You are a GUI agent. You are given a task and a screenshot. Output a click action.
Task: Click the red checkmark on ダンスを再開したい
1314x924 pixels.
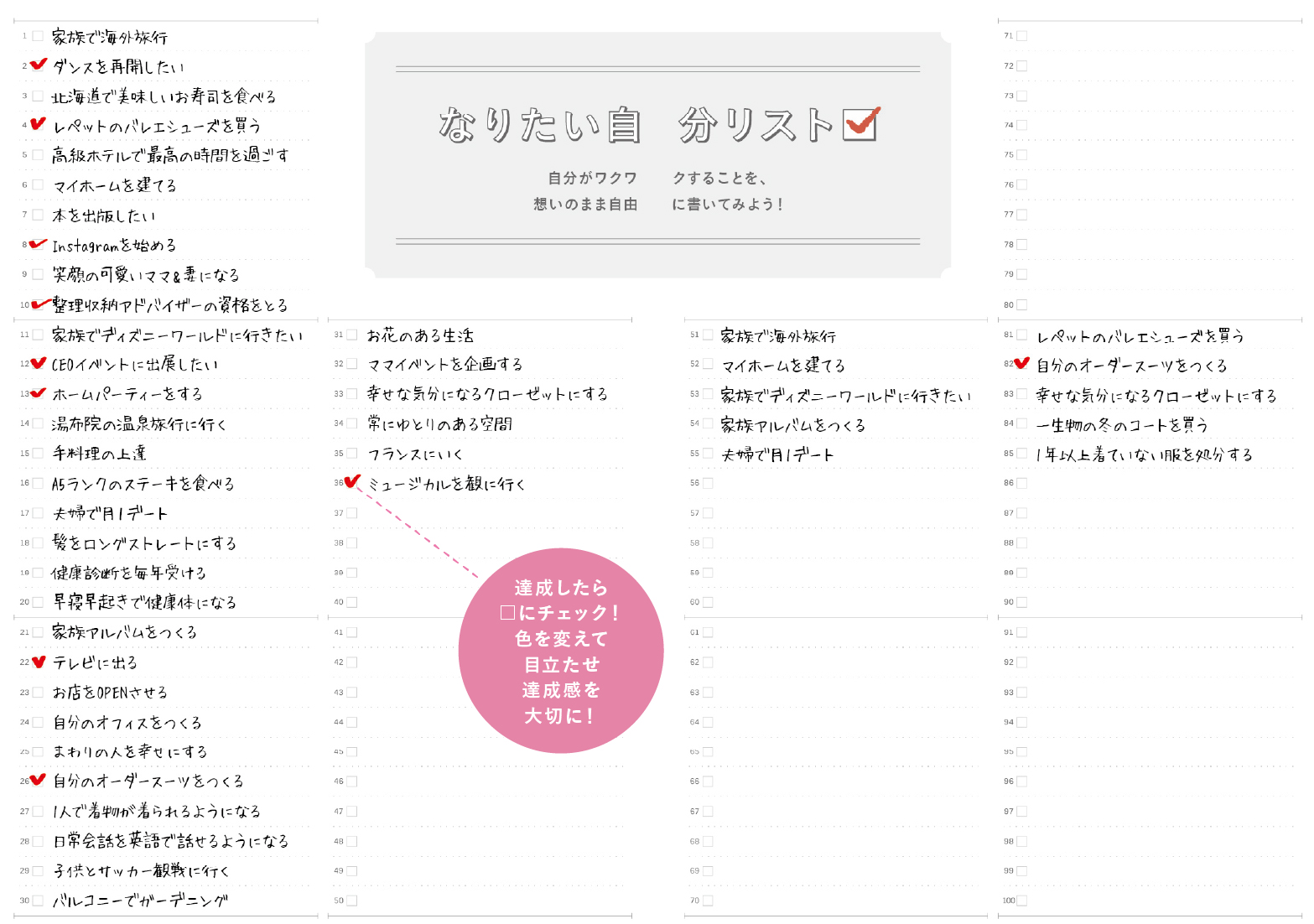coord(37,65)
